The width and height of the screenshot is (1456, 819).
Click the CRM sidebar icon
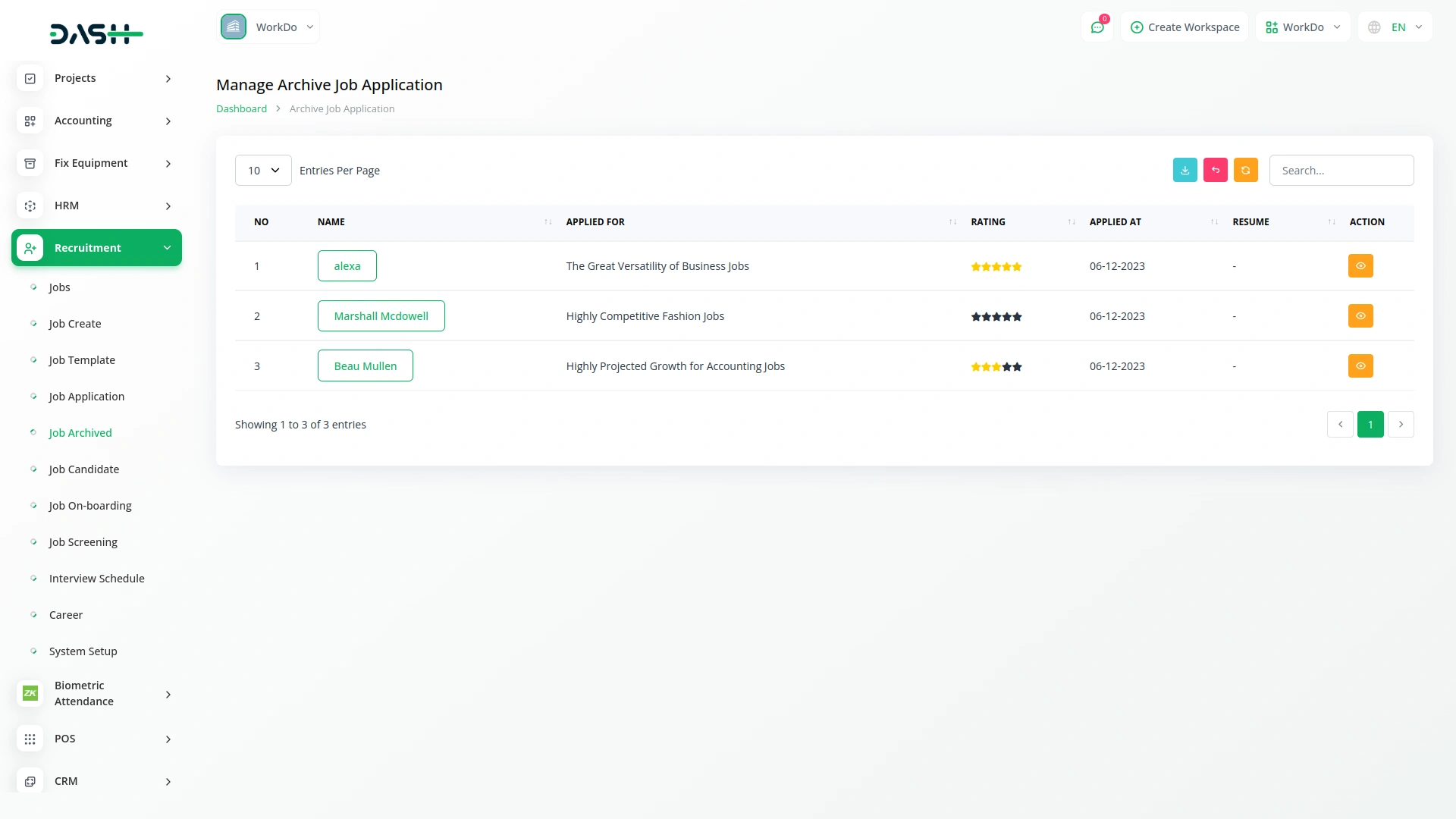coord(30,781)
